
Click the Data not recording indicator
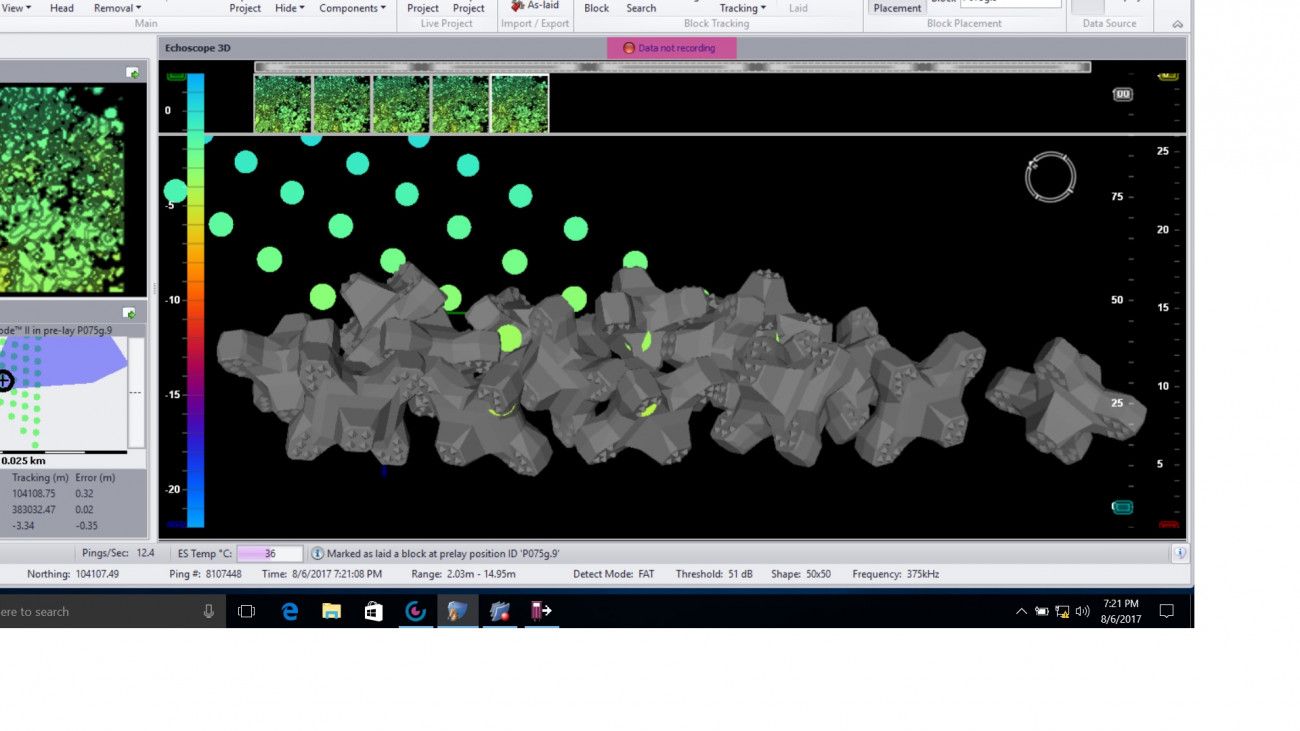coord(672,48)
